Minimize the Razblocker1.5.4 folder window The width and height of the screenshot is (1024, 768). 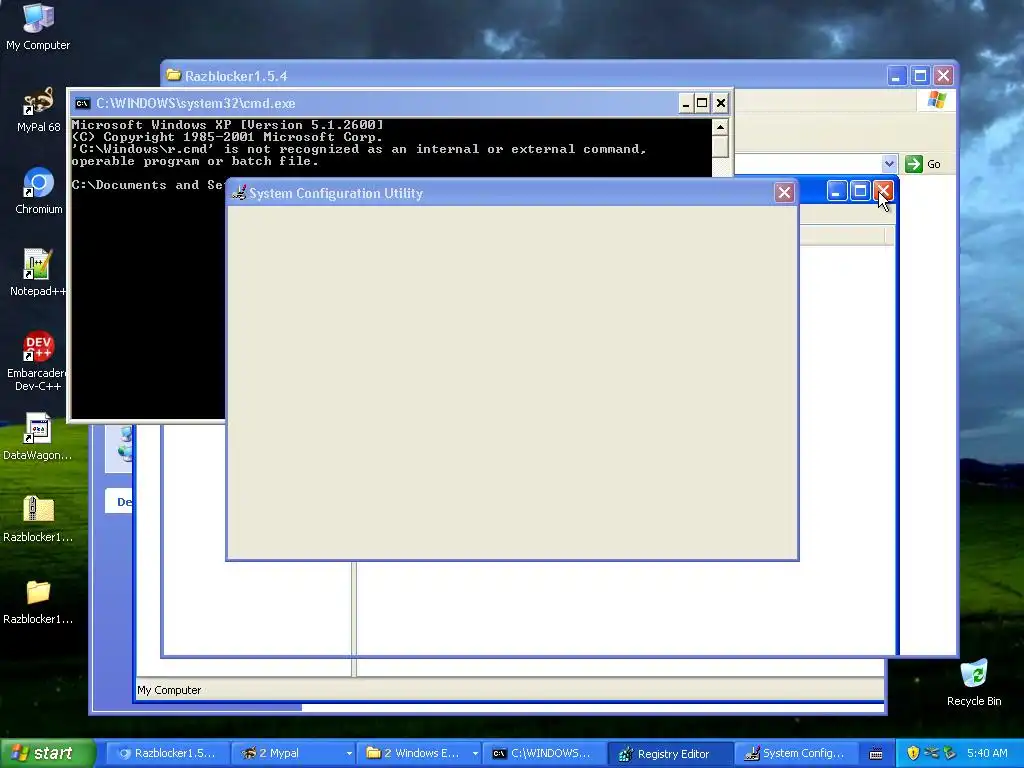(x=896, y=76)
